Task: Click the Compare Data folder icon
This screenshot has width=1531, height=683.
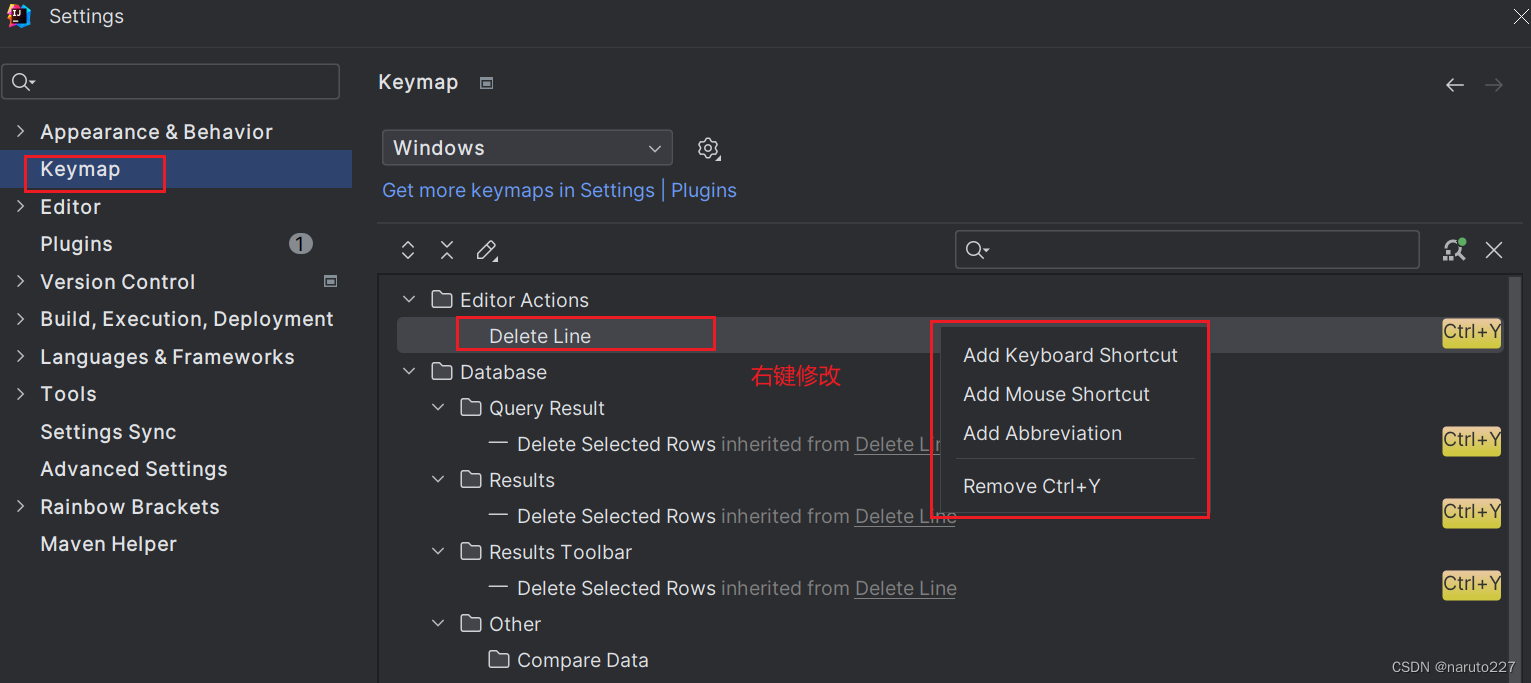Action: pos(498,659)
